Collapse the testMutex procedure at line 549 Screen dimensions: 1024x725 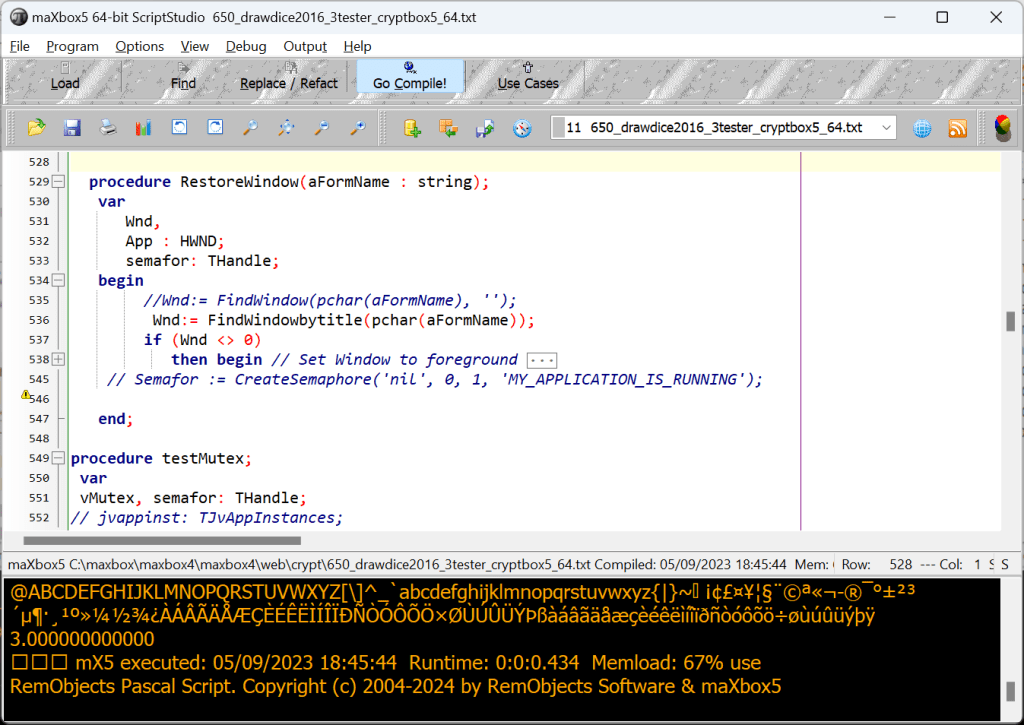click(58, 458)
